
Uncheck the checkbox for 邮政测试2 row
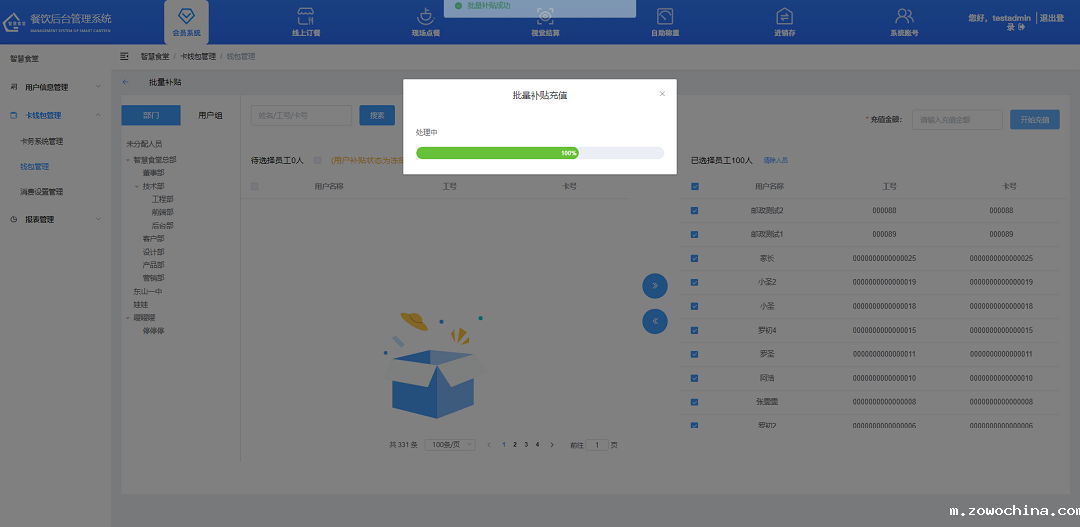coord(695,211)
